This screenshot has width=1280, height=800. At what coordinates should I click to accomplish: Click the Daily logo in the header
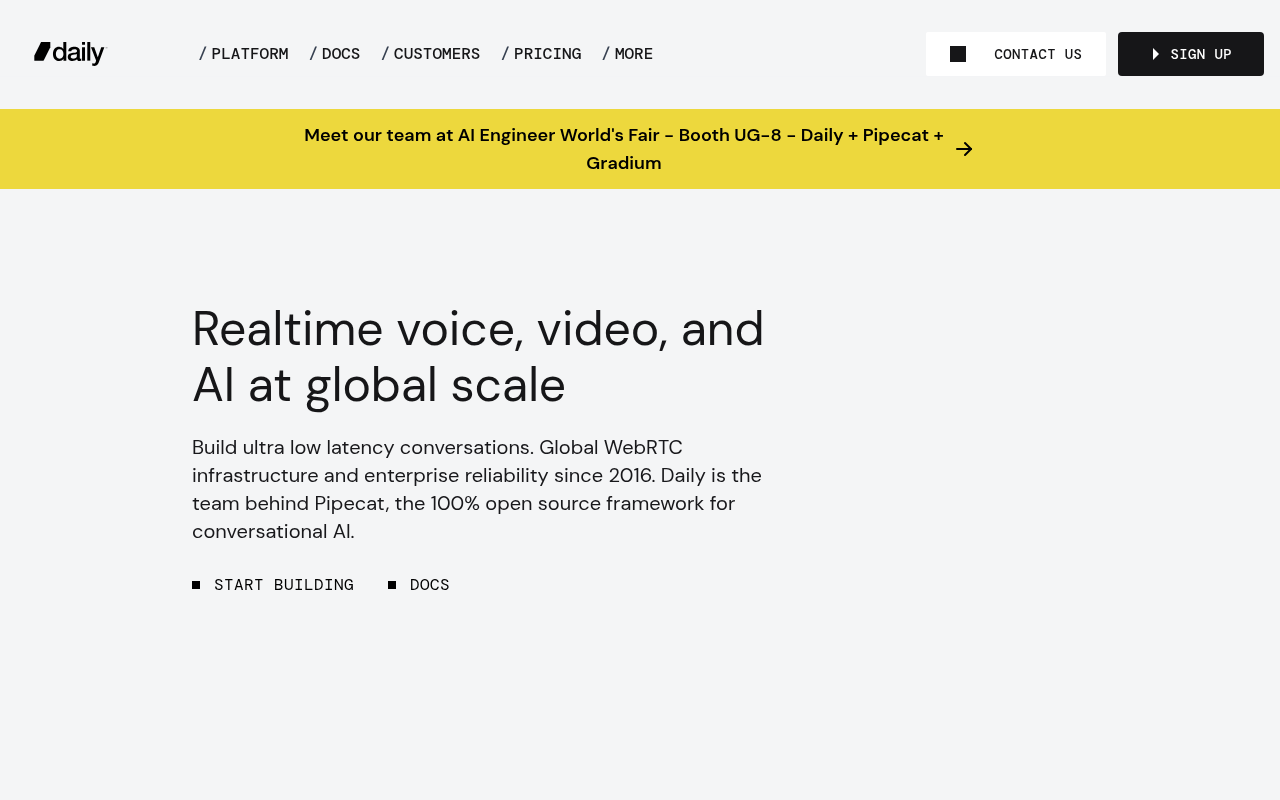pyautogui.click(x=69, y=53)
